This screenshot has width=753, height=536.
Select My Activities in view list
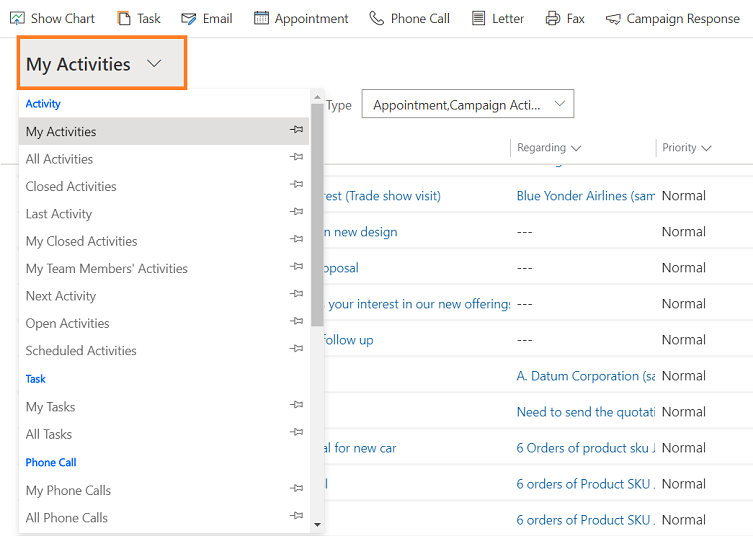coord(164,131)
